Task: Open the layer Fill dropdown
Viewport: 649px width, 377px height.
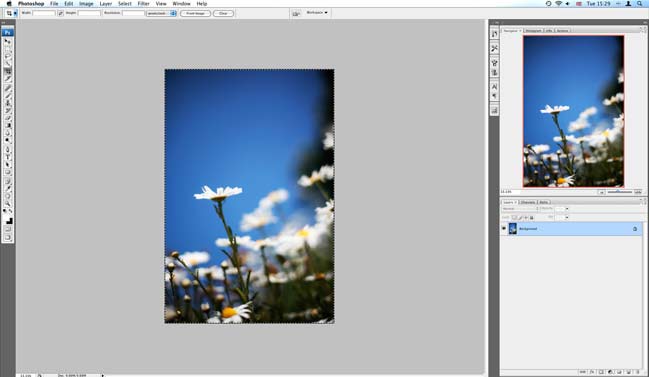Action: point(567,217)
